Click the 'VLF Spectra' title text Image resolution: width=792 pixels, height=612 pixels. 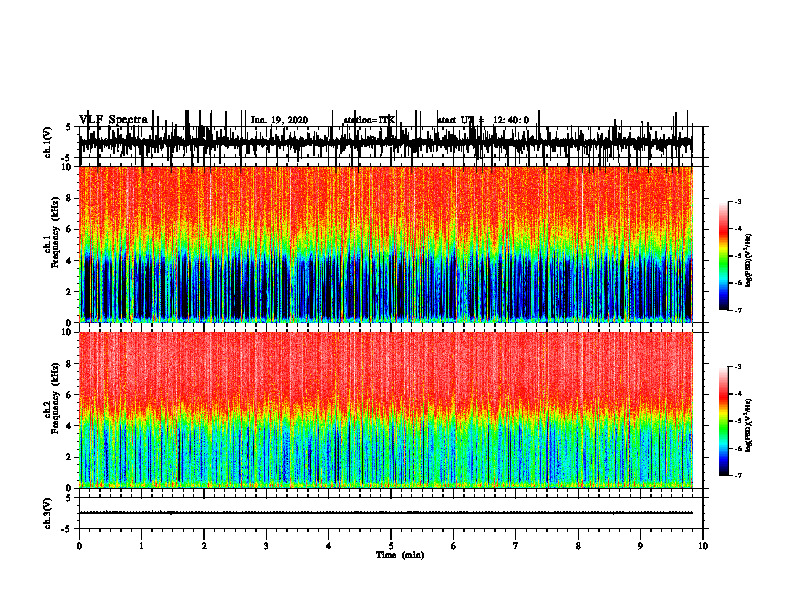pyautogui.click(x=113, y=120)
